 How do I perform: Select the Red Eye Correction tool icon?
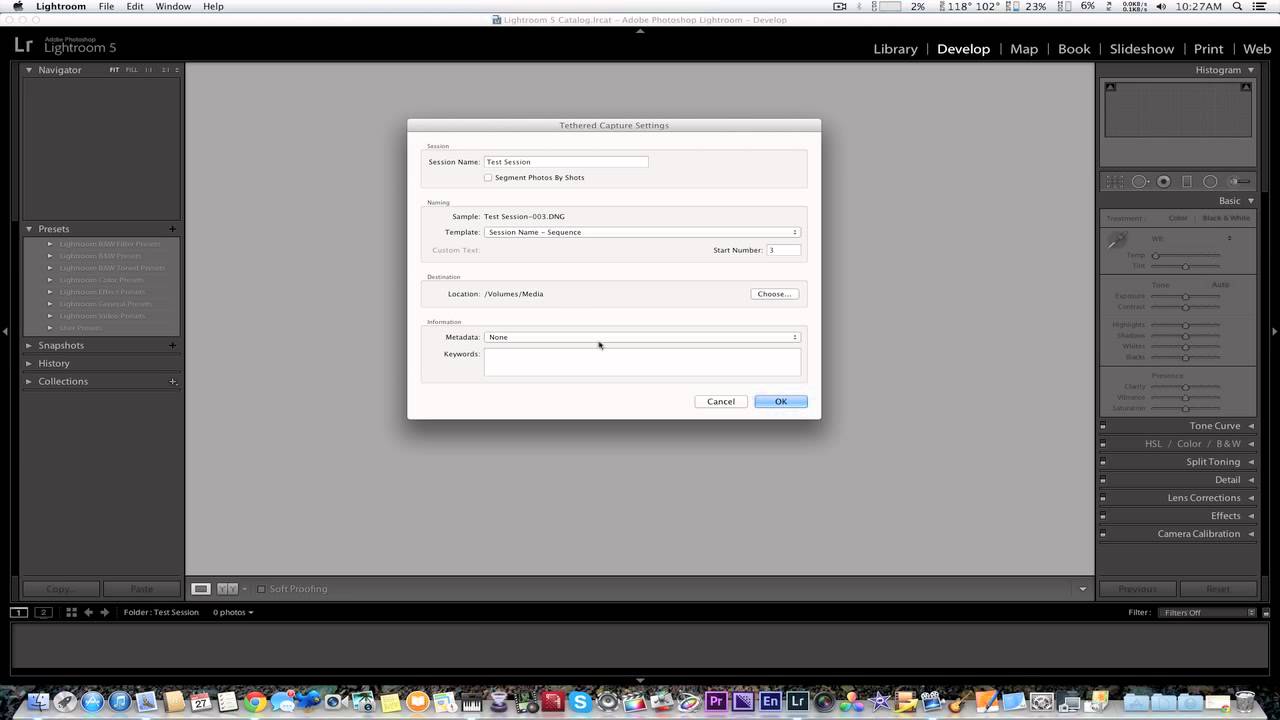[1164, 182]
